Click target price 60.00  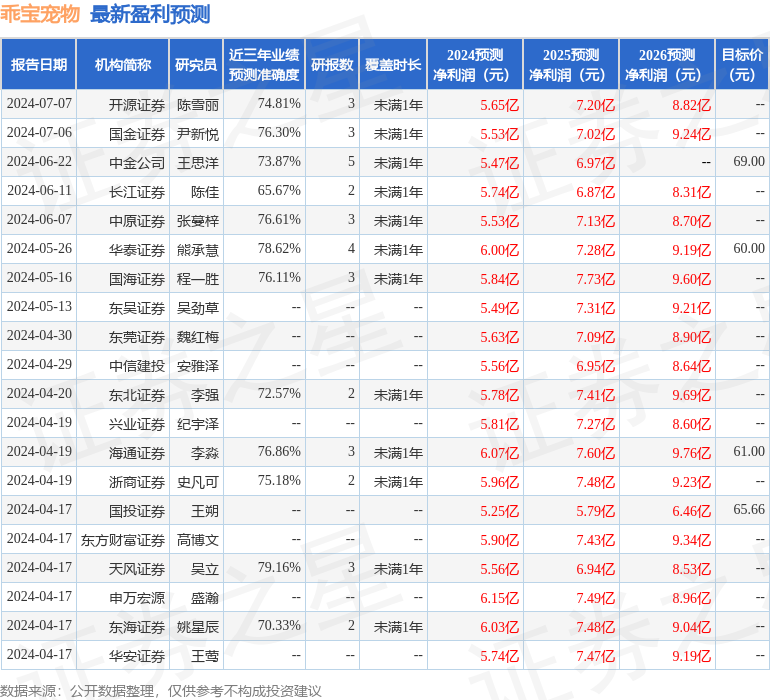coord(748,248)
